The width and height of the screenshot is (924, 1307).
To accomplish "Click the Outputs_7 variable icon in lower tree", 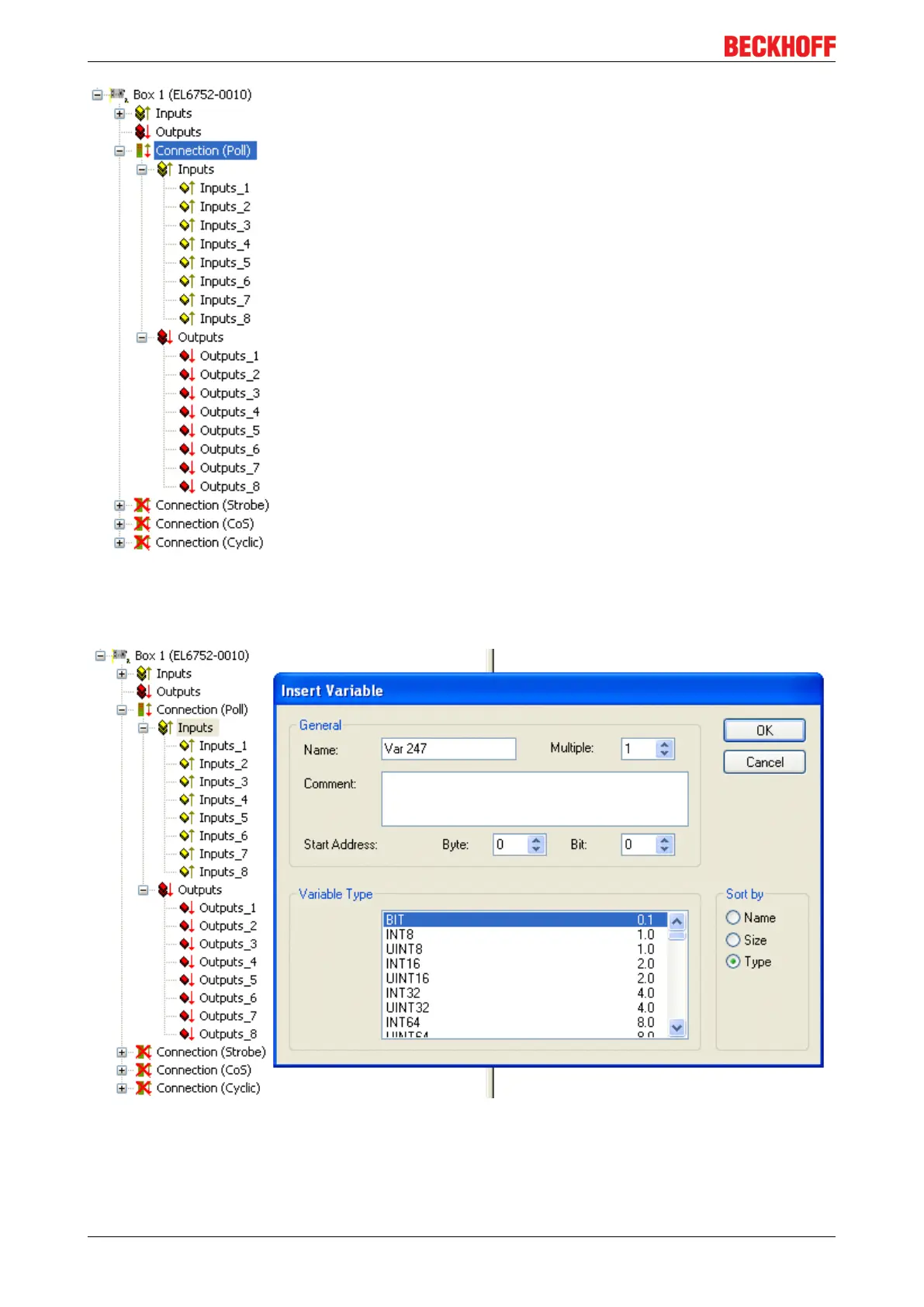I will pyautogui.click(x=187, y=1016).
